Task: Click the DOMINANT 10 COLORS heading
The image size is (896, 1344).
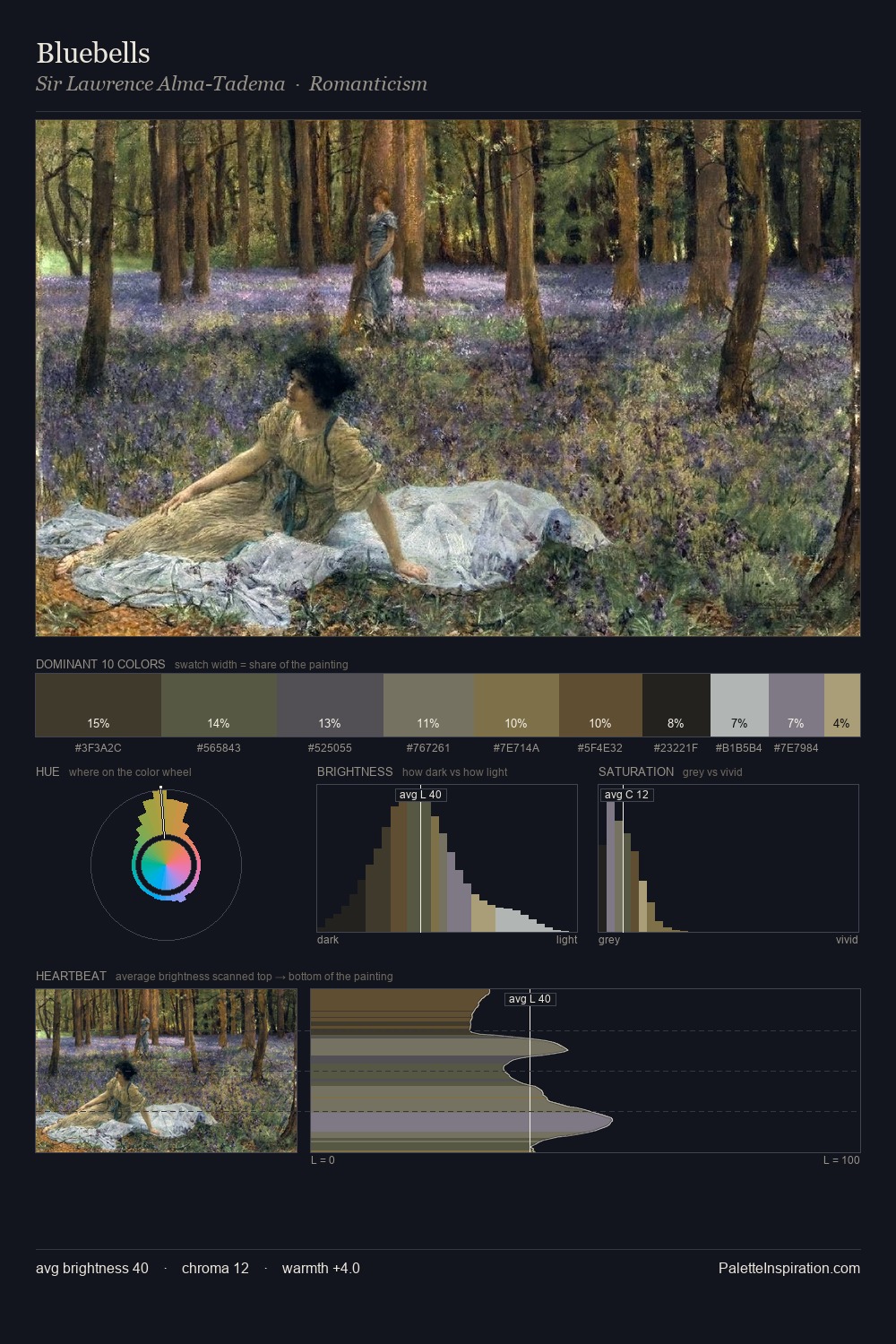Action: pyautogui.click(x=100, y=664)
